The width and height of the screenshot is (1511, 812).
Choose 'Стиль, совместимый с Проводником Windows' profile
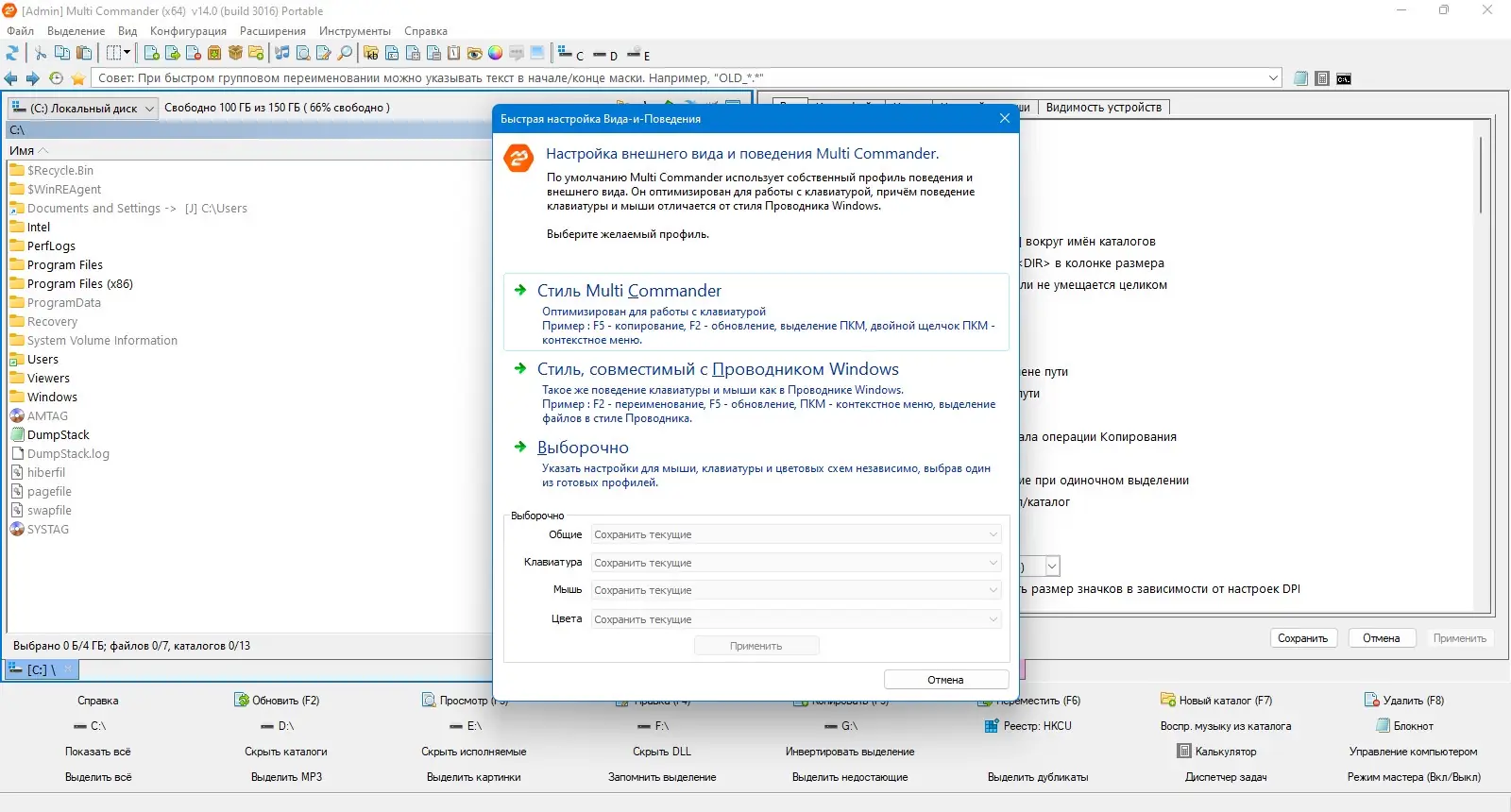756,391
